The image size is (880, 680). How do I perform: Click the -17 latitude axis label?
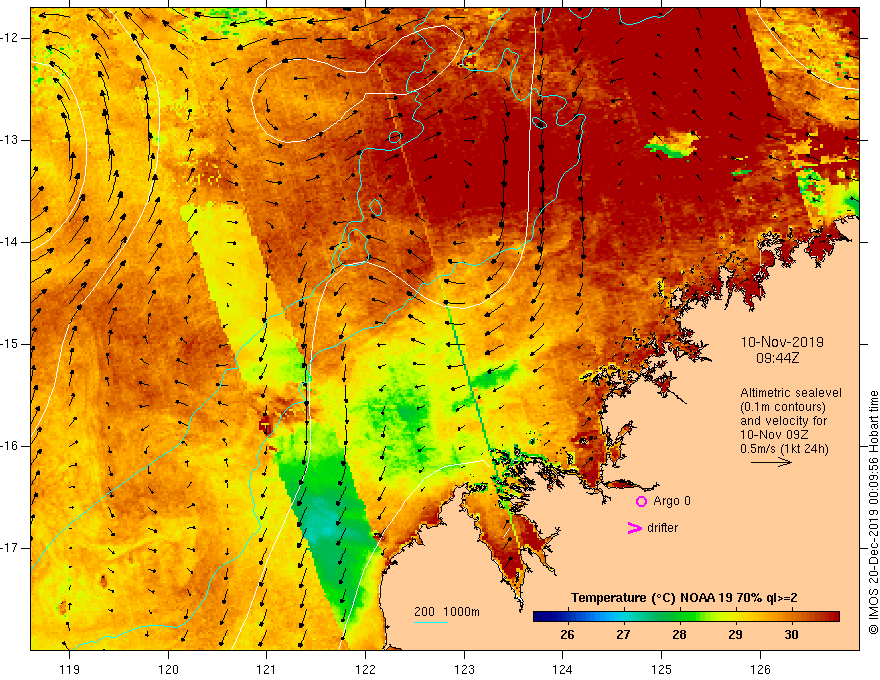(x=11, y=548)
